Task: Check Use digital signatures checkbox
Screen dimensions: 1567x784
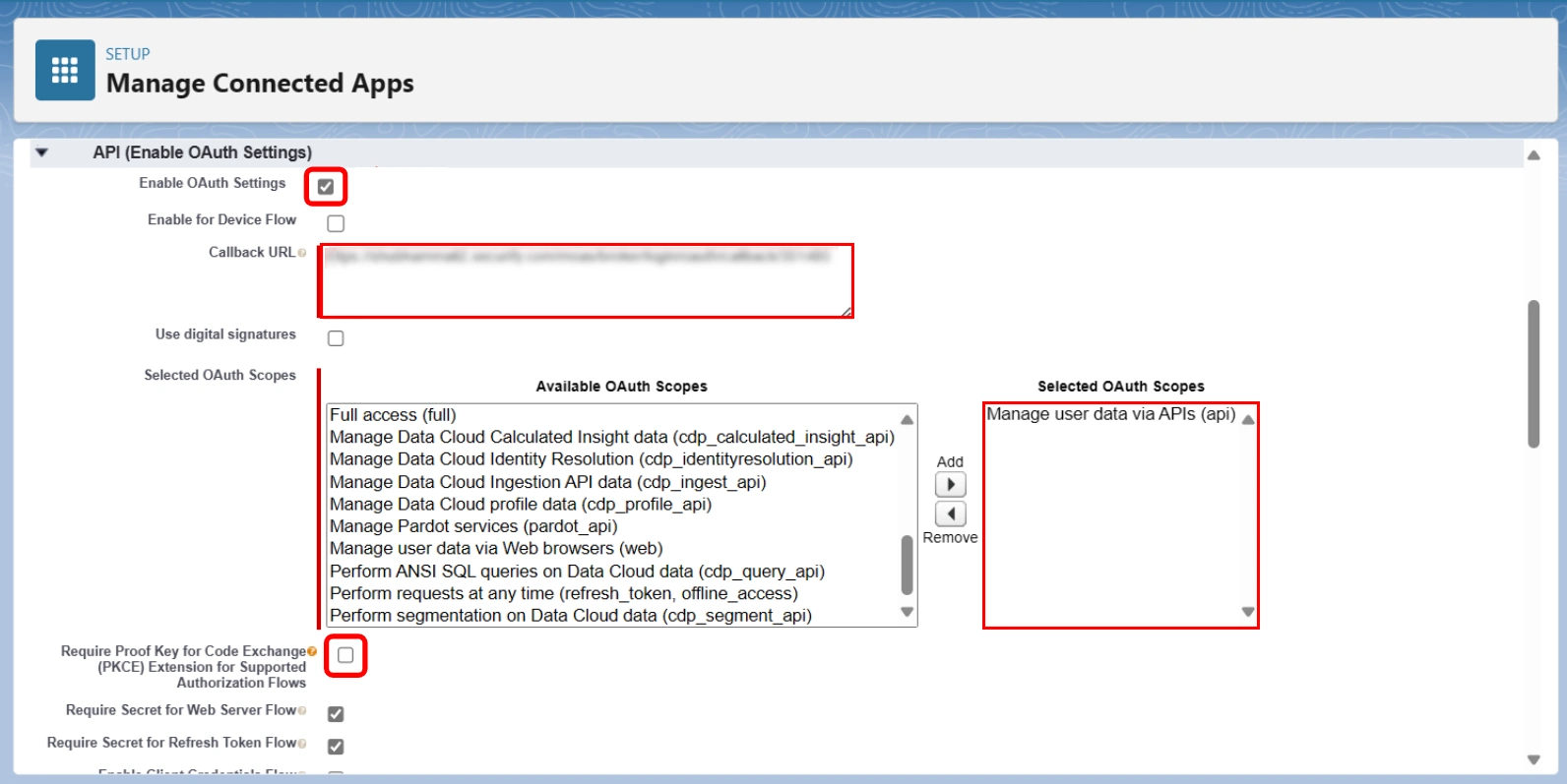Action: pos(336,338)
